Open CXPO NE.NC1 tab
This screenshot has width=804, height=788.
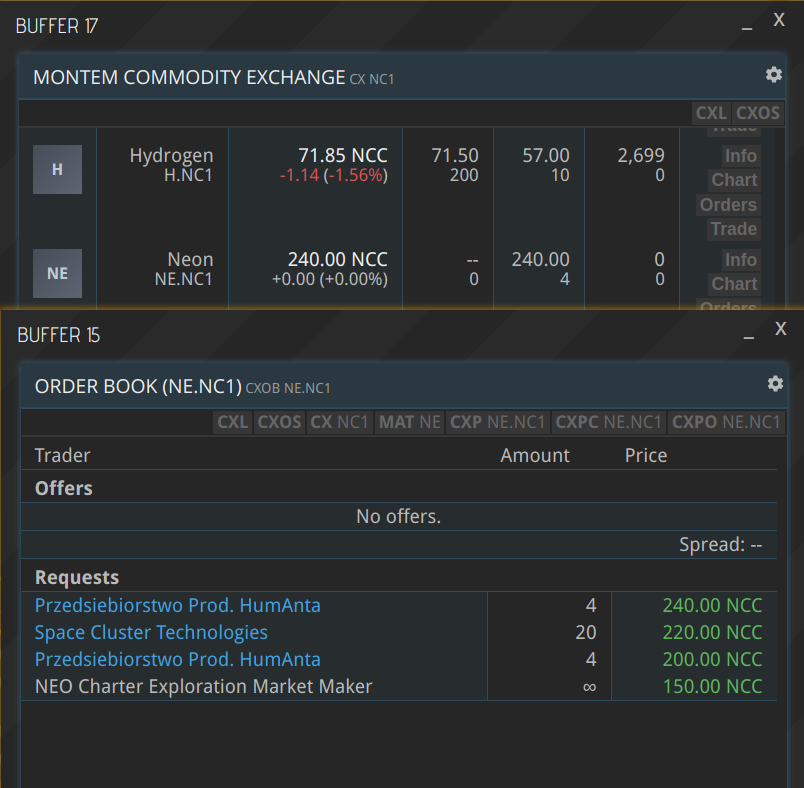pos(725,422)
